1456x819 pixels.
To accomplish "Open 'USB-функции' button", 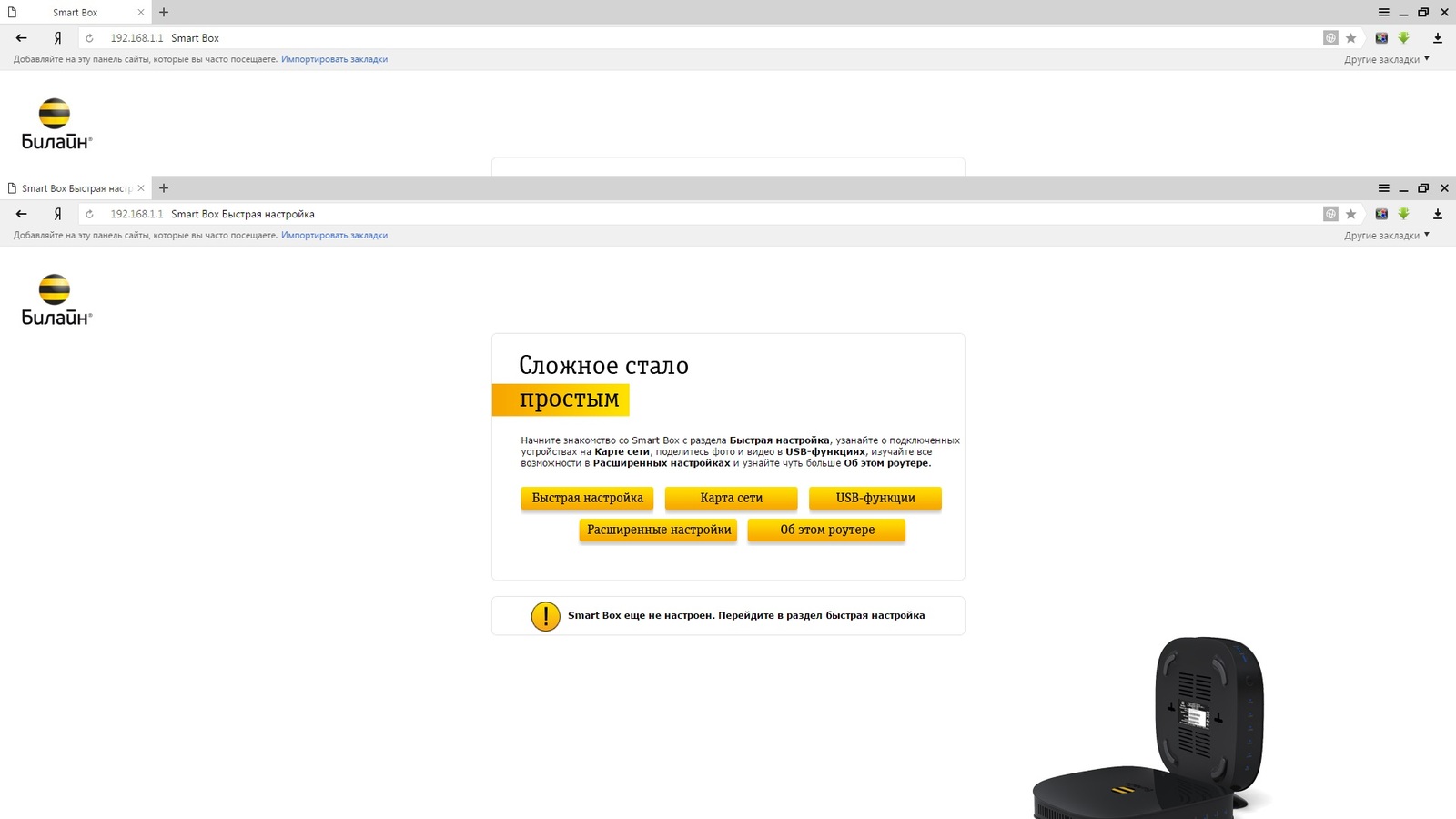I will point(875,498).
